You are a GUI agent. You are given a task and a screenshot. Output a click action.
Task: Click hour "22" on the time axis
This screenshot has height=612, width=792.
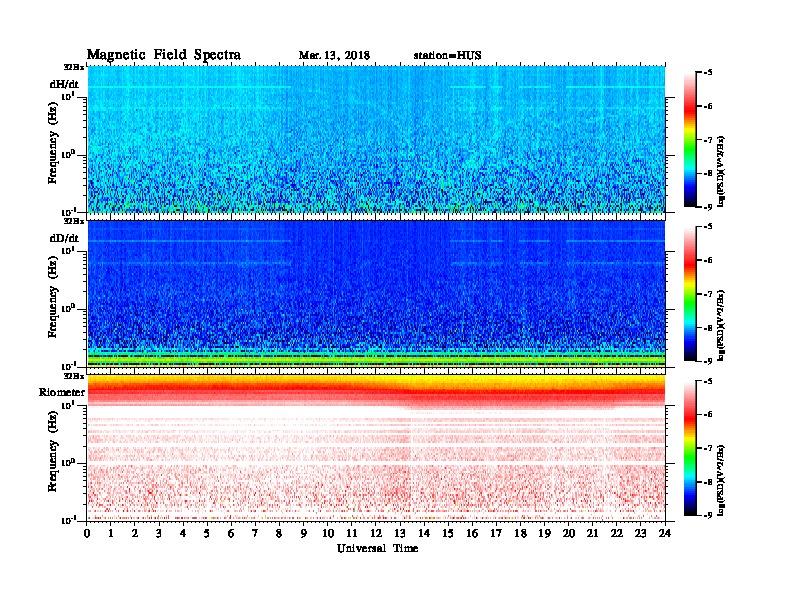pos(617,533)
